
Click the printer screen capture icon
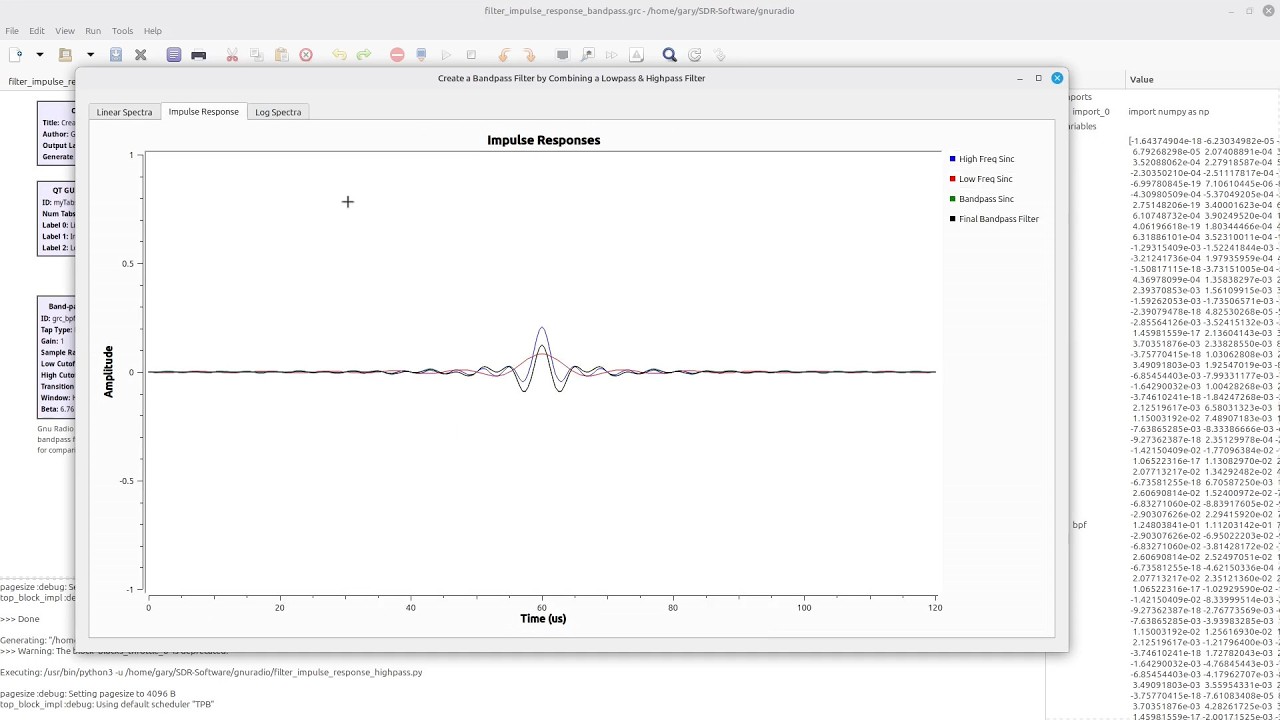[199, 55]
